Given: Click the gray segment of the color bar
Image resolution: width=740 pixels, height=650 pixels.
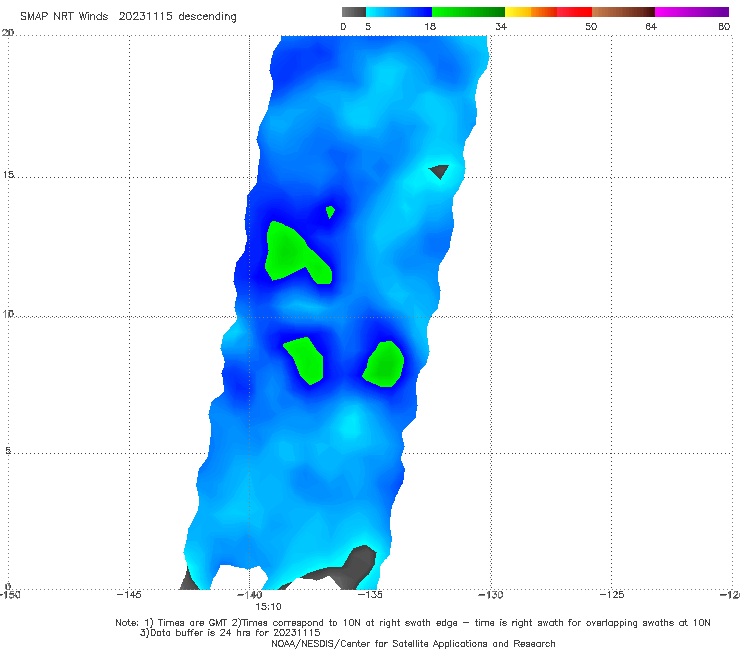Looking at the screenshot, I should 354,12.
